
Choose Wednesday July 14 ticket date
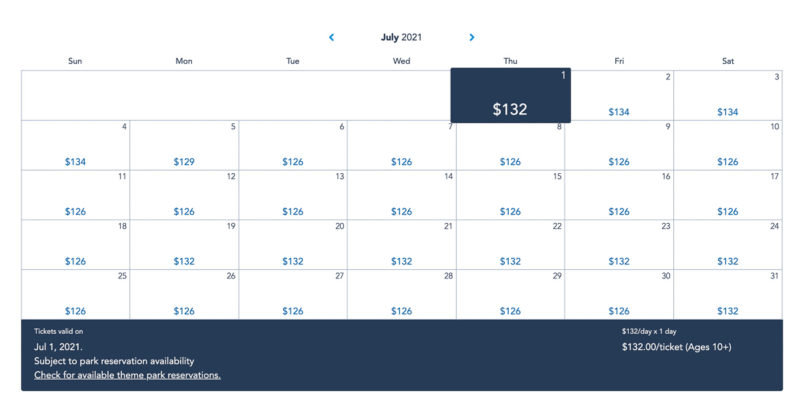click(402, 195)
